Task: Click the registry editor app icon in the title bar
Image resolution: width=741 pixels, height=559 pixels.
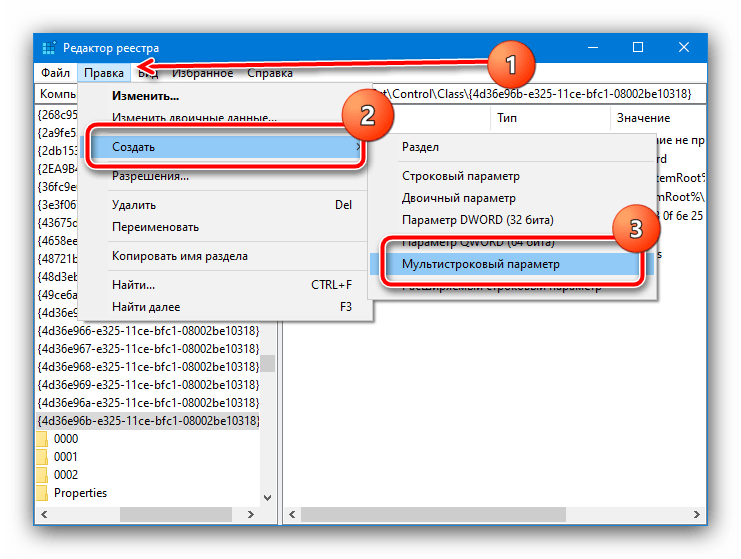Action: pos(49,48)
